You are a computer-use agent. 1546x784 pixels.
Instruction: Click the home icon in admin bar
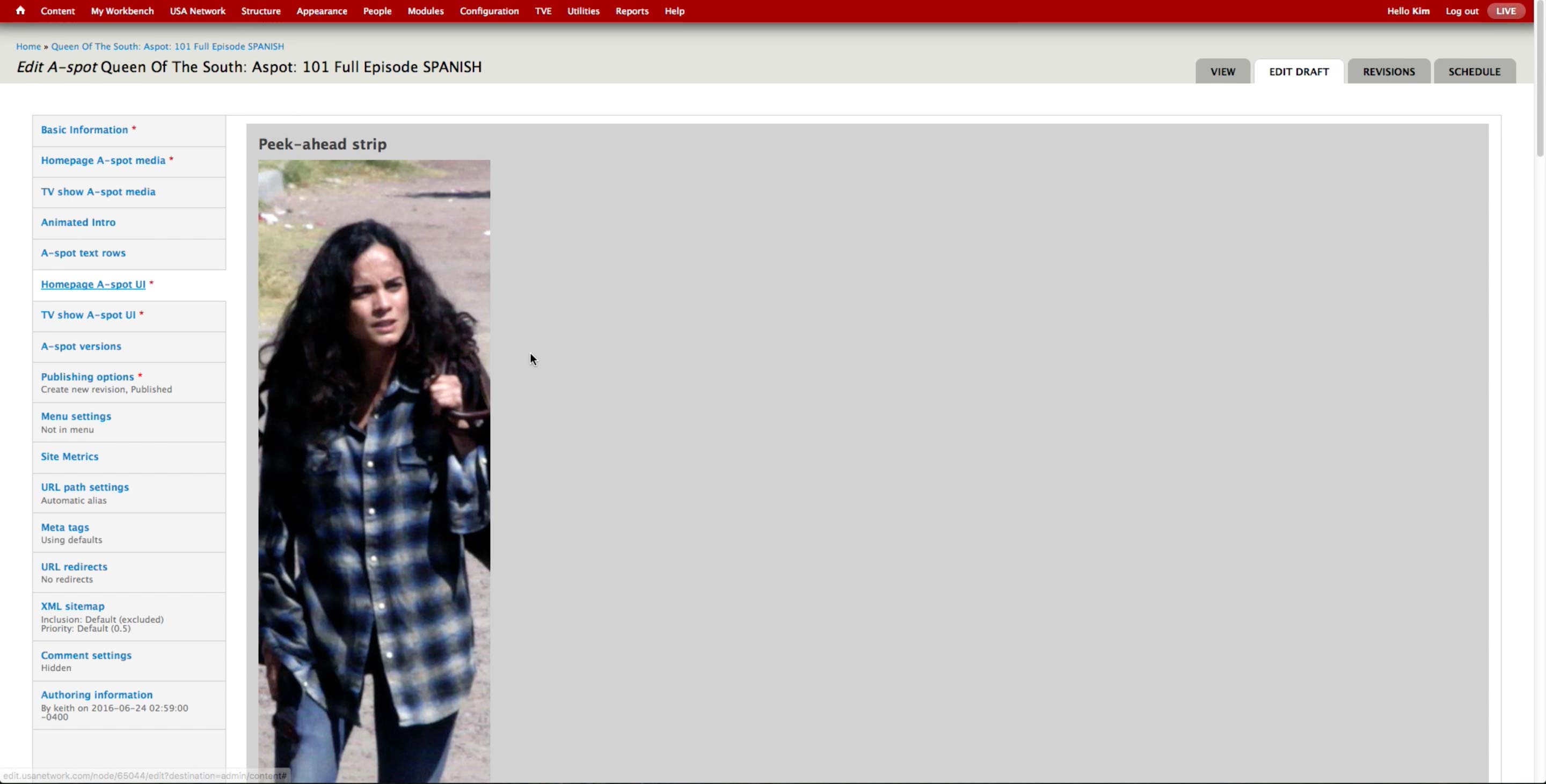pyautogui.click(x=20, y=10)
